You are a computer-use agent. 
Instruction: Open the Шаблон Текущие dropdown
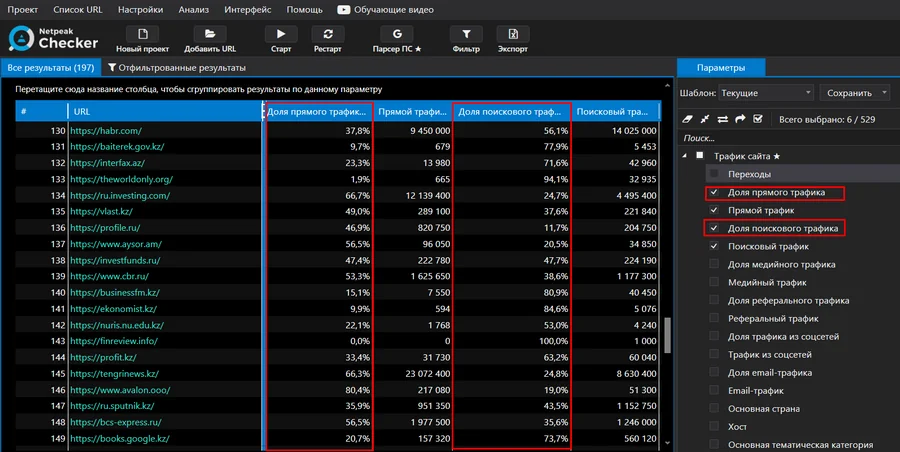(x=766, y=92)
